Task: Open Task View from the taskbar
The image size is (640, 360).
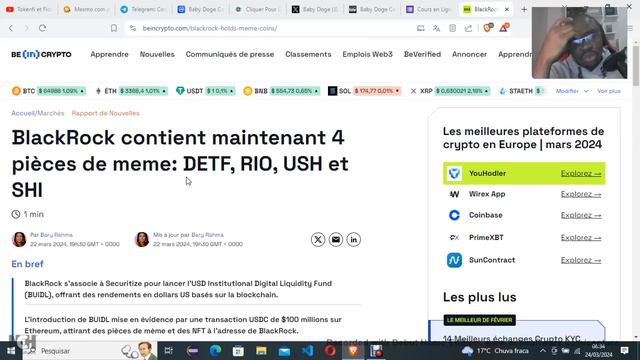Action: [x=168, y=351]
